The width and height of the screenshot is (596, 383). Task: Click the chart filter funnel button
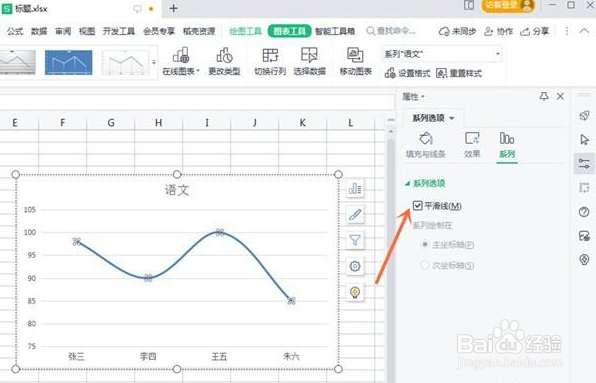[x=355, y=240]
